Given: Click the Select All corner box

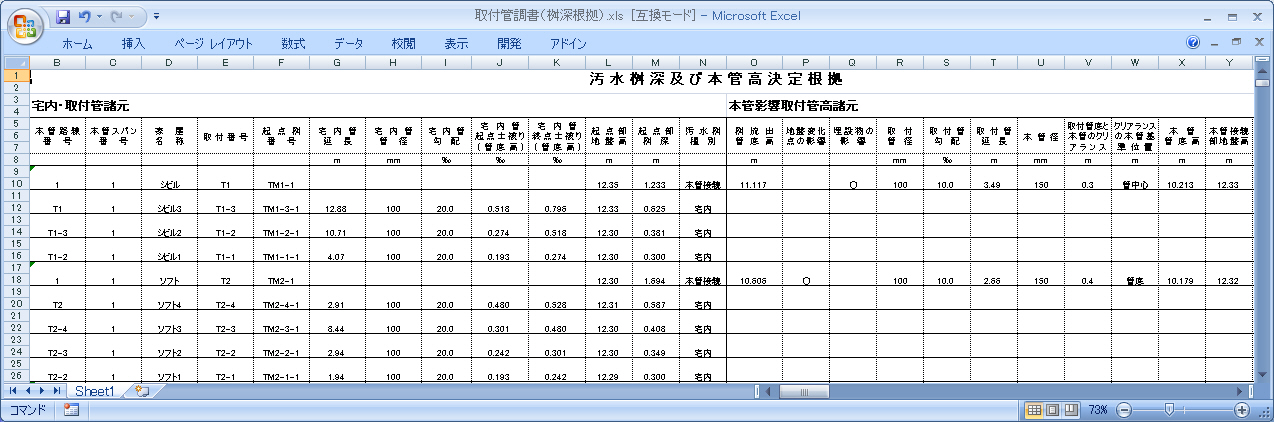Looking at the screenshot, I should click(x=17, y=63).
